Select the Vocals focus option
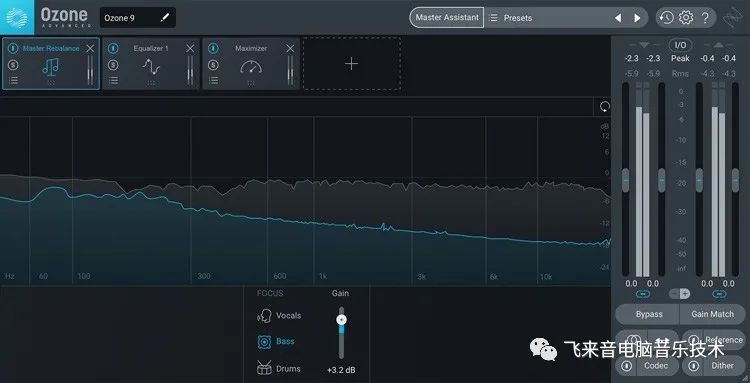Viewport: 750px width, 383px height. 279,316
